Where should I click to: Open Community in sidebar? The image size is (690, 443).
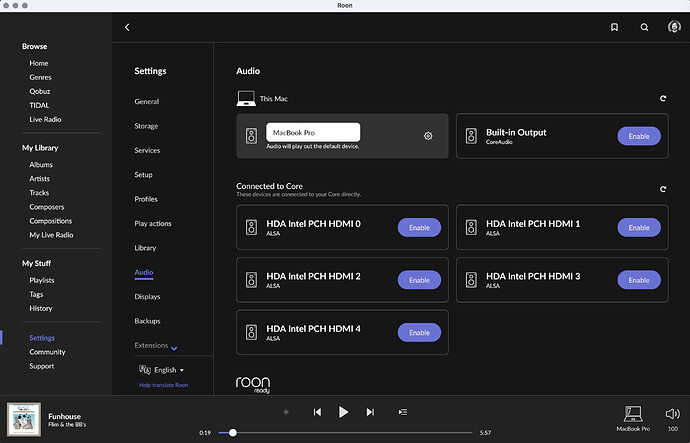coord(48,352)
